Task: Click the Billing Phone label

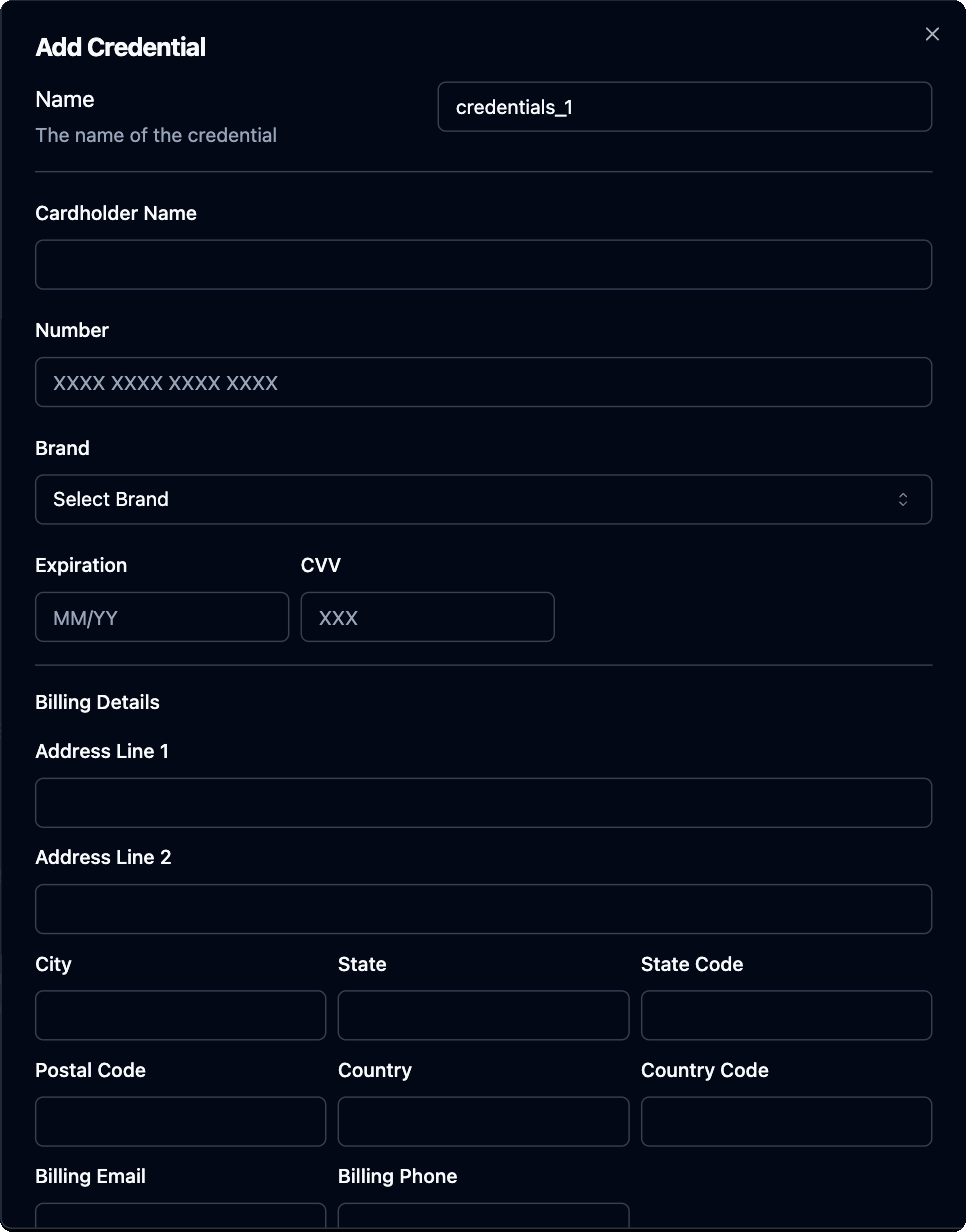Action: pos(398,1176)
